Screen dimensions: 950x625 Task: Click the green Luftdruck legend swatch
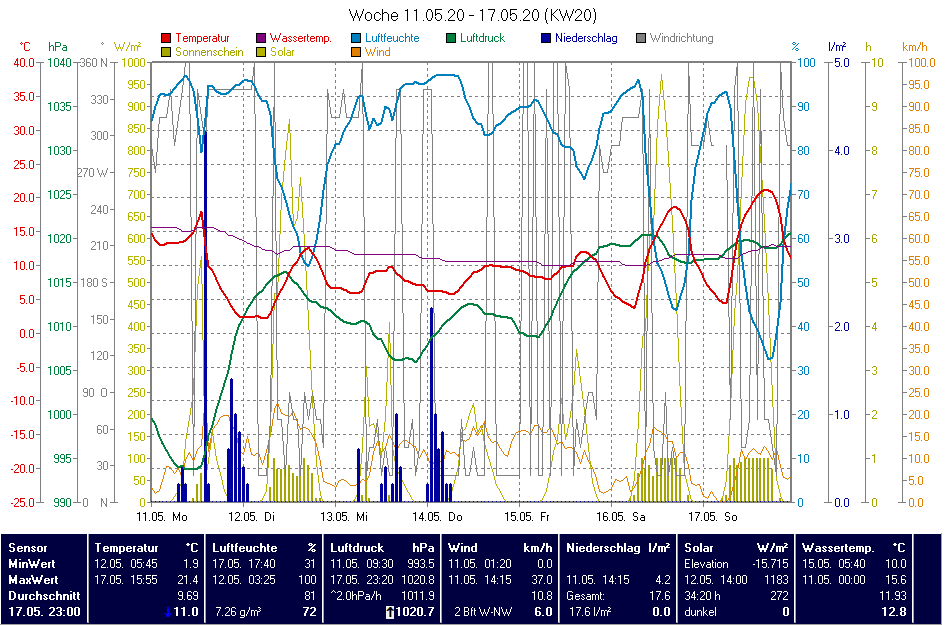pos(451,38)
